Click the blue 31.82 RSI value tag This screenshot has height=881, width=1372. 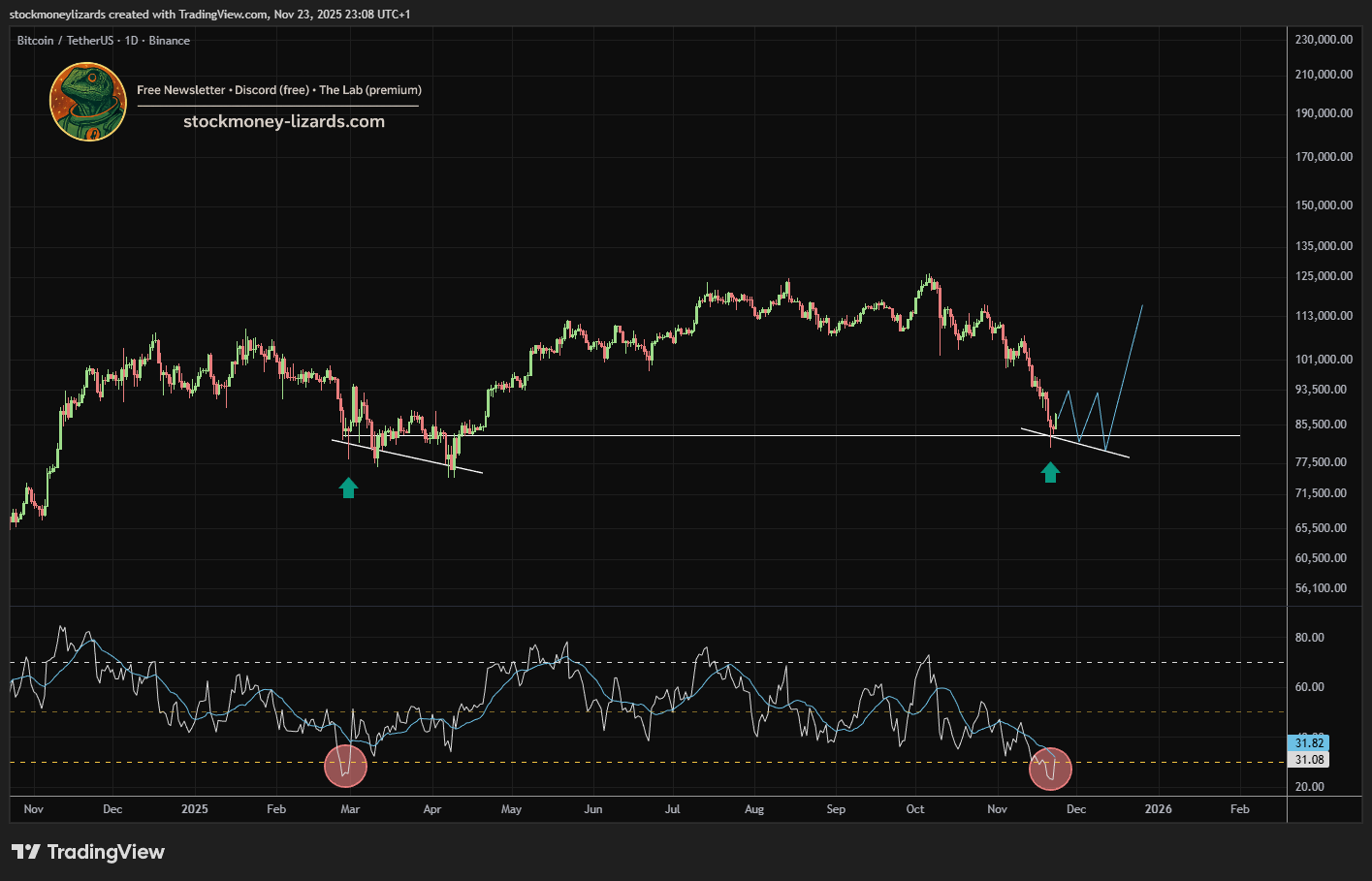pyautogui.click(x=1308, y=743)
